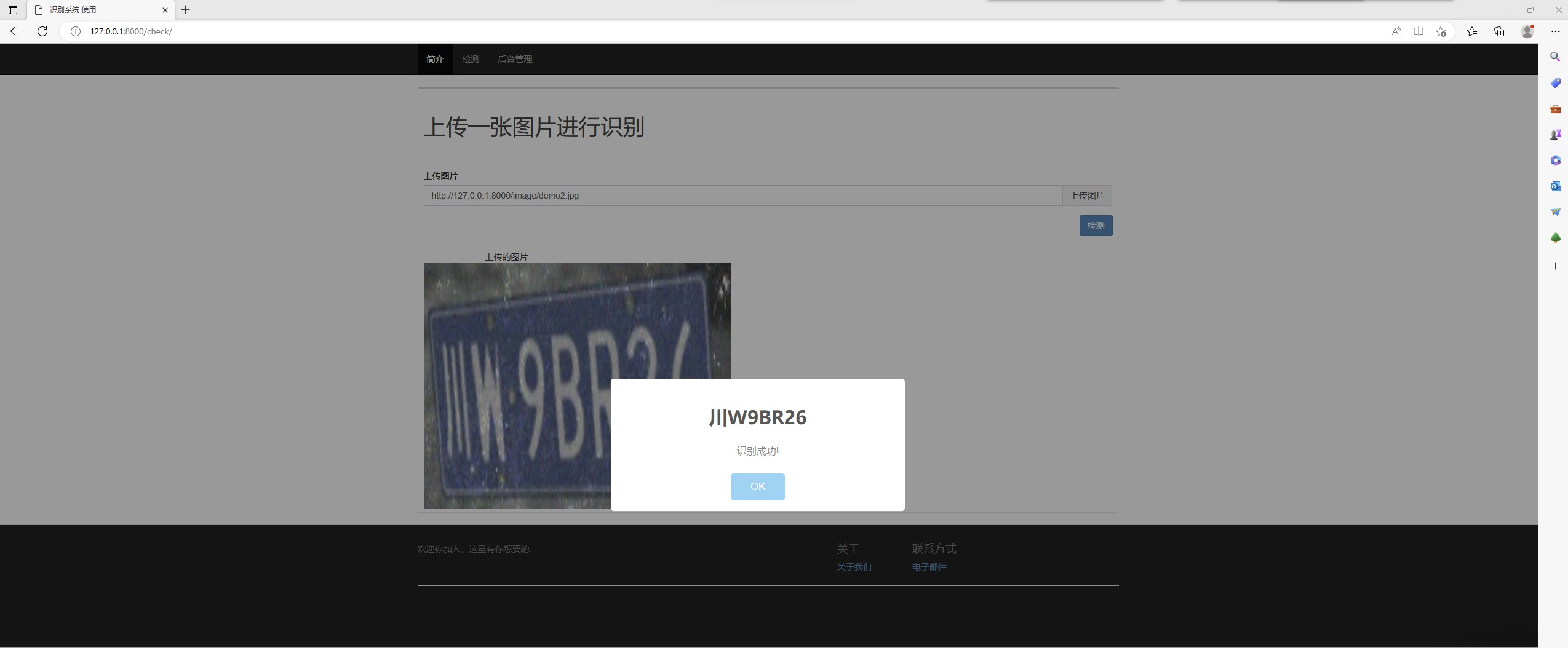The width and height of the screenshot is (1568, 648).
Task: Click the 关于 footer heading
Action: click(x=848, y=548)
